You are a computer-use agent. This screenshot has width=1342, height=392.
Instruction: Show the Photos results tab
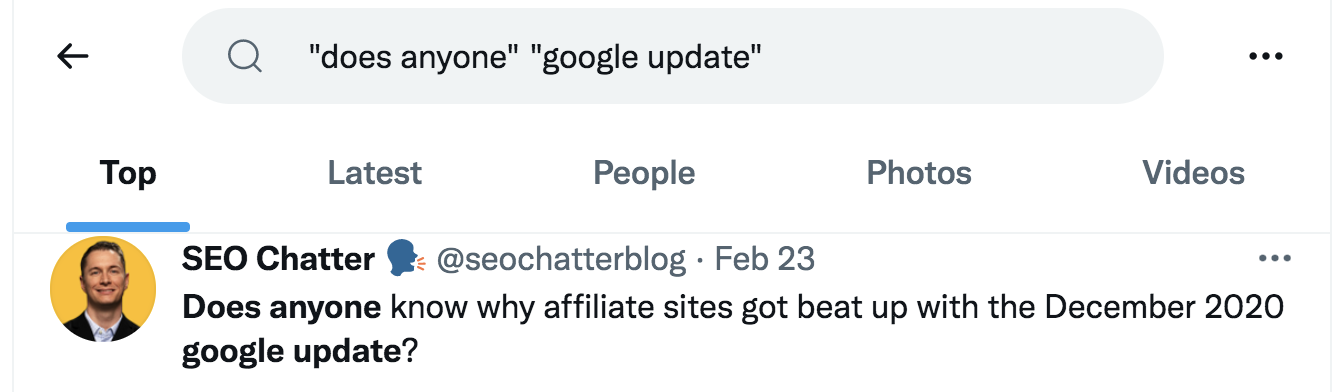(x=919, y=173)
